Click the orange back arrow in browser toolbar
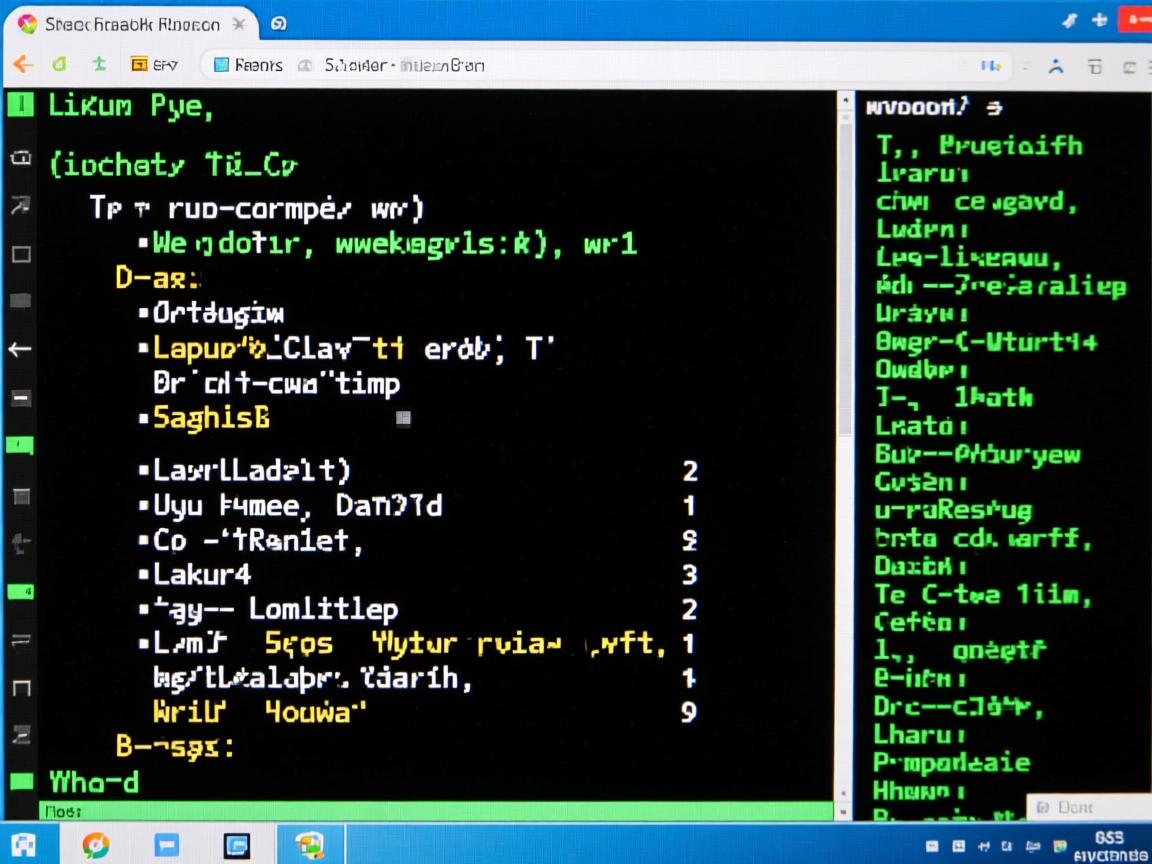Image resolution: width=1152 pixels, height=864 pixels. pyautogui.click(x=22, y=65)
